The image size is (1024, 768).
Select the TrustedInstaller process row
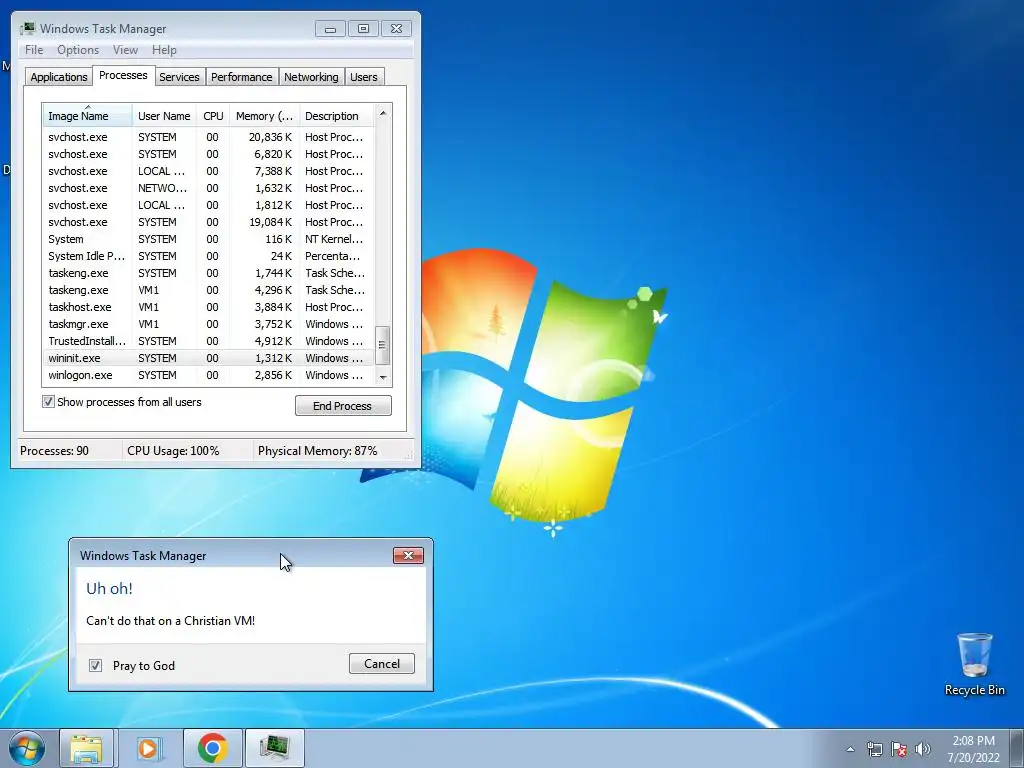pos(208,341)
